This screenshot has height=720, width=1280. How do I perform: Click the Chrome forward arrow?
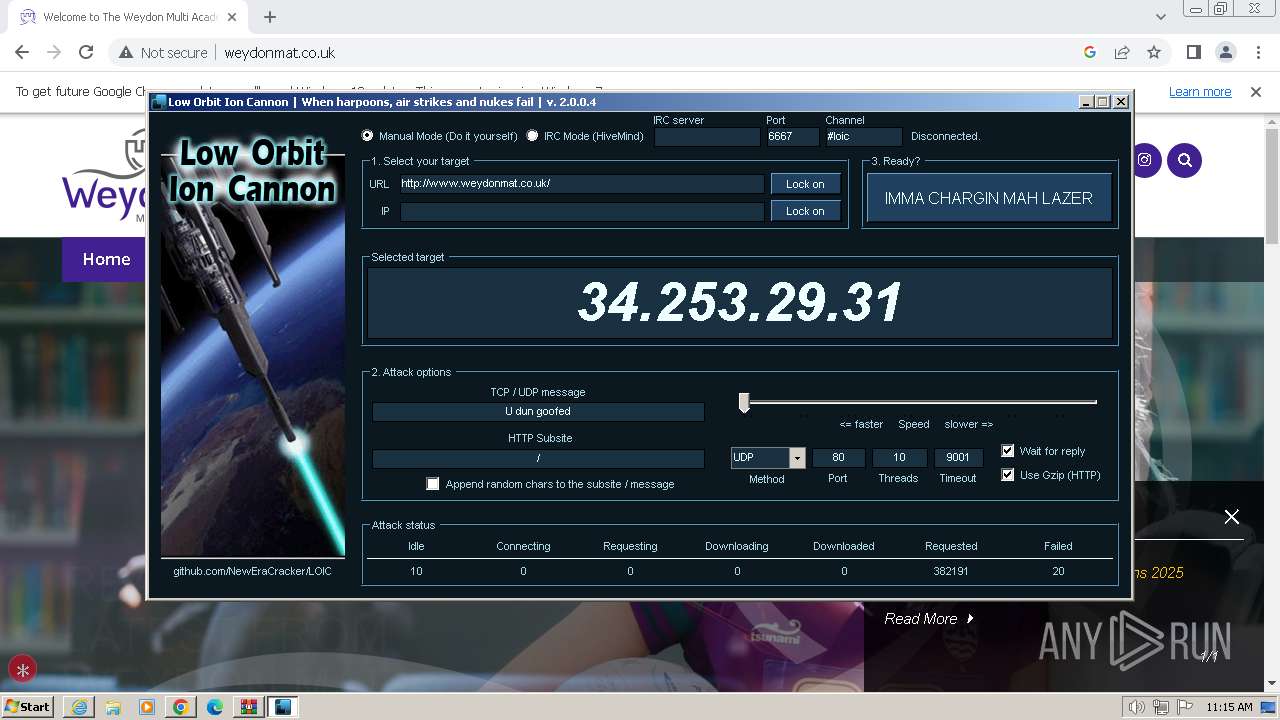[54, 52]
